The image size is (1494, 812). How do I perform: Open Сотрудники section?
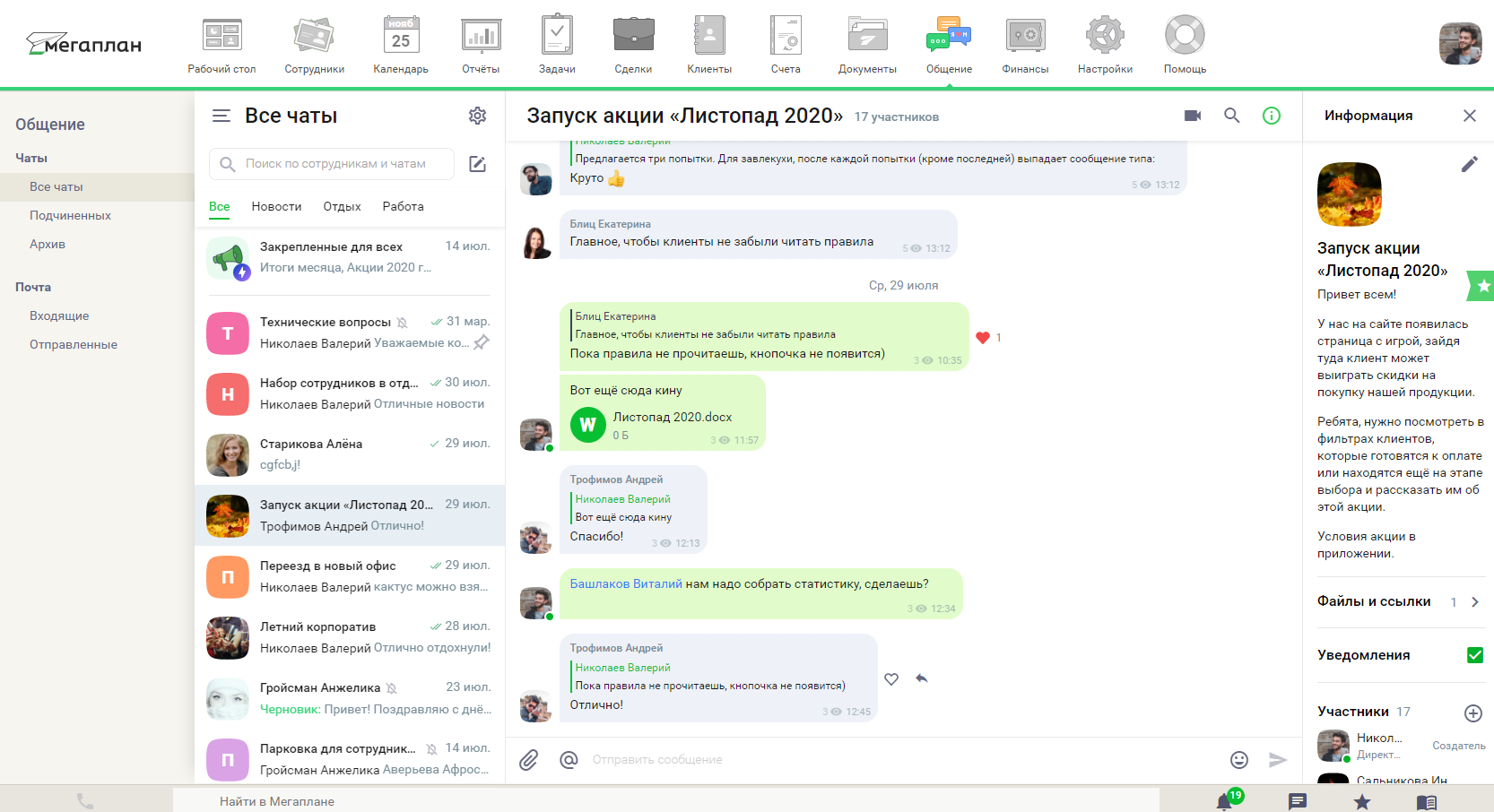coord(314,45)
